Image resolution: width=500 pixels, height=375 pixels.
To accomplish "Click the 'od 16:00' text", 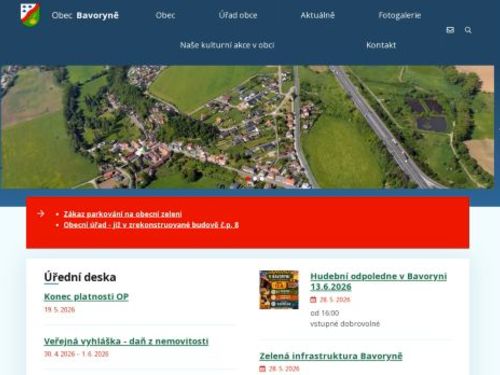I will click(x=325, y=313).
